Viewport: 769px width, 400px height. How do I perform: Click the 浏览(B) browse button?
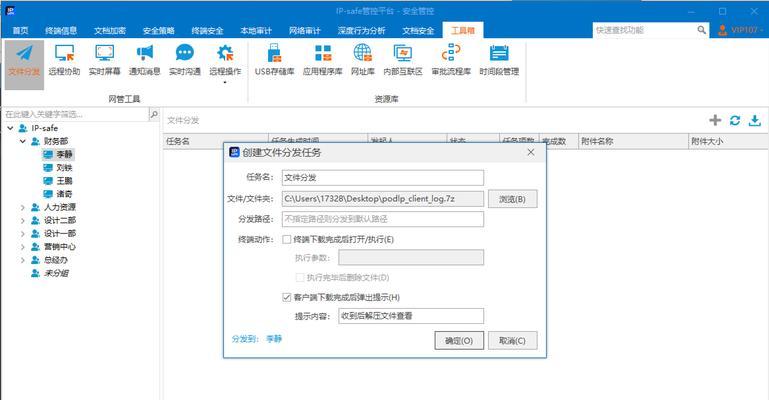(513, 199)
